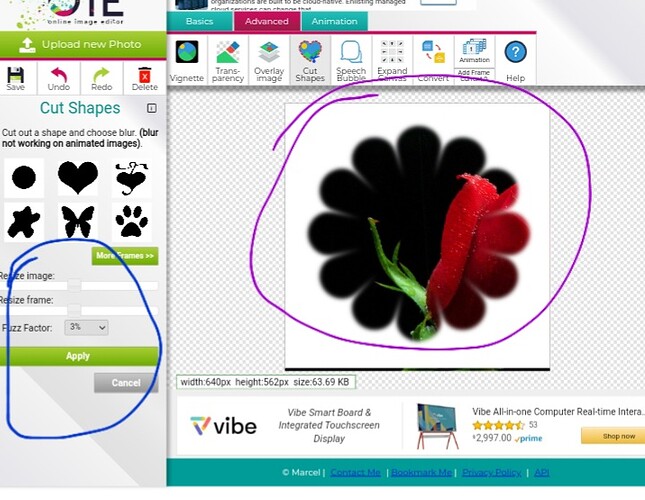
Task: Switch to the Animation tab
Action: [334, 21]
